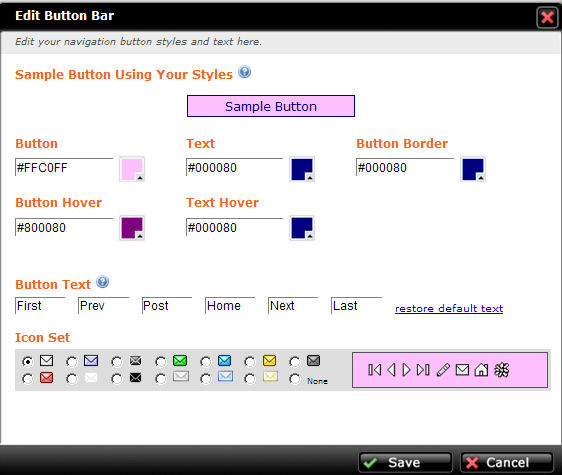Click the home icon in icon preview
The height and width of the screenshot is (475, 562).
481,370
